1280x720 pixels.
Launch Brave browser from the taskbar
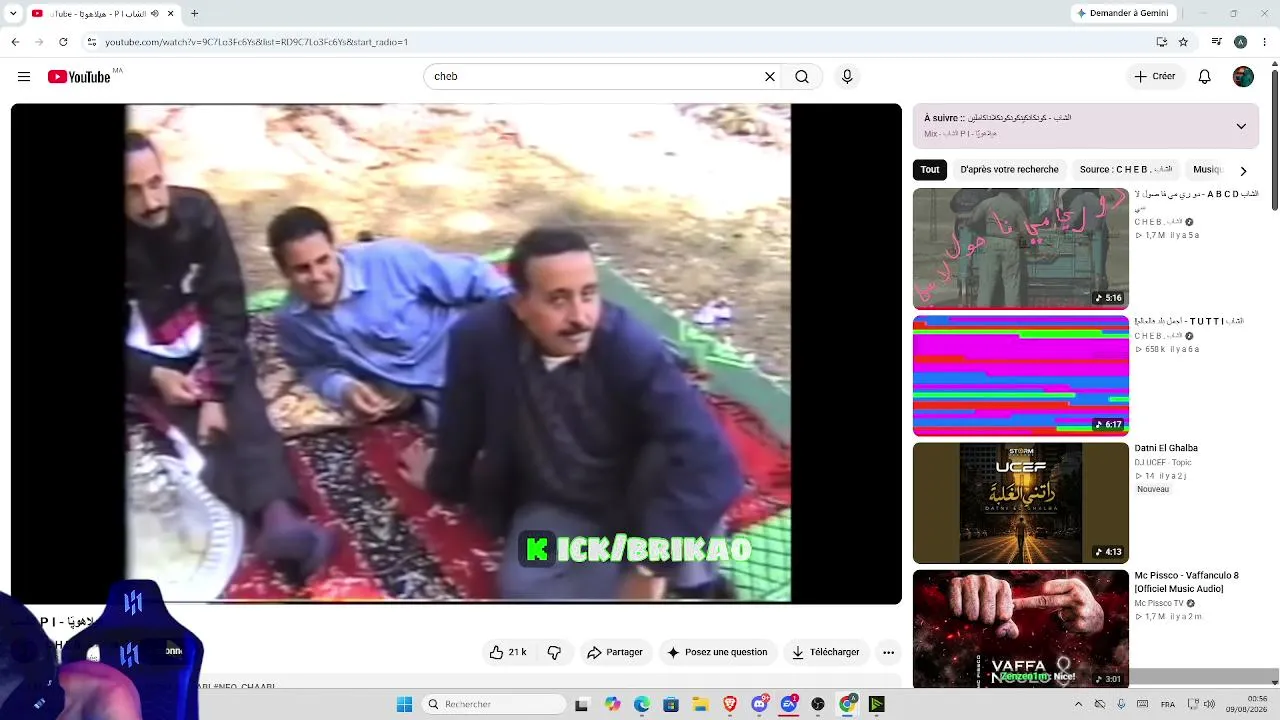point(730,704)
